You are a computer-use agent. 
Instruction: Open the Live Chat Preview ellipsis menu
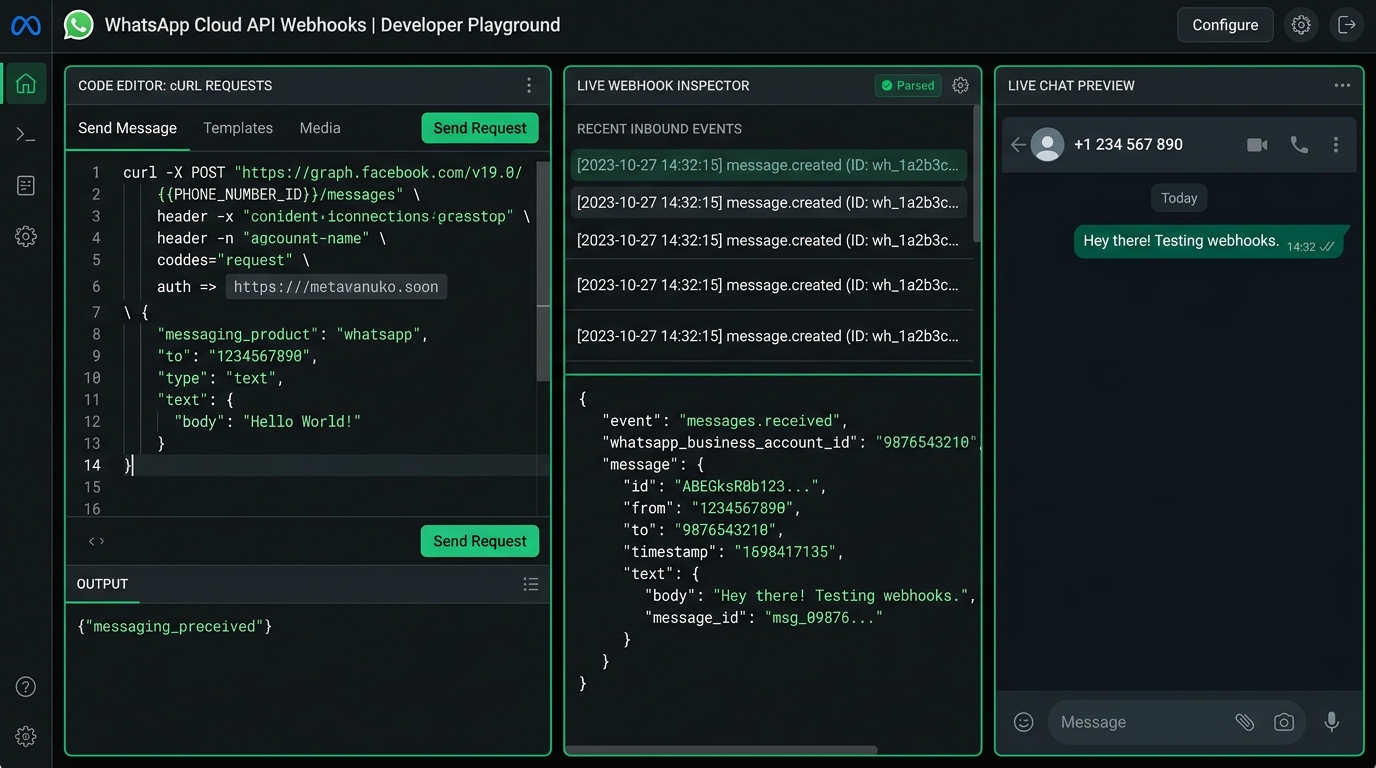tap(1342, 85)
